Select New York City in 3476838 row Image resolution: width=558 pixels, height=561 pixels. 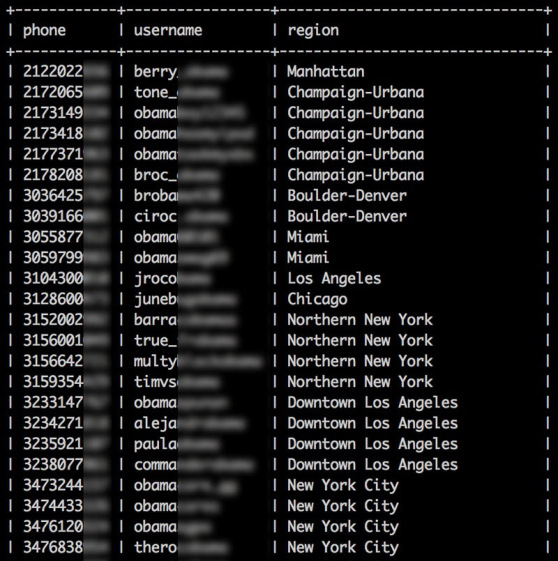pyautogui.click(x=343, y=547)
